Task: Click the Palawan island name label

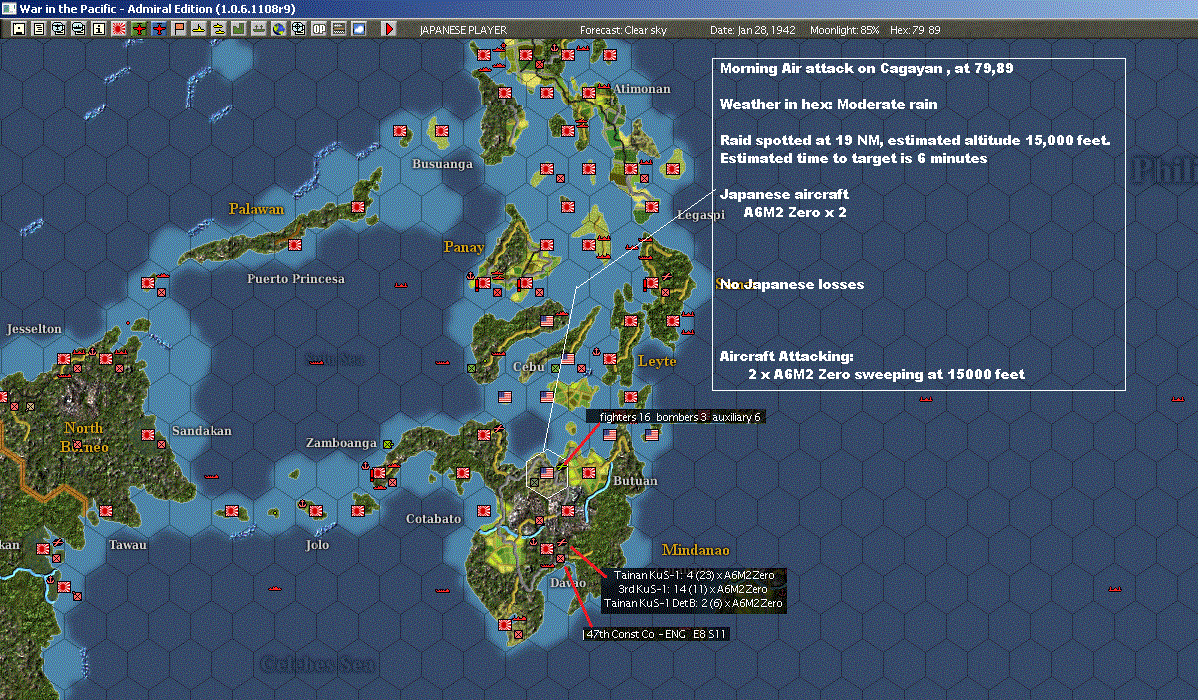Action: coord(256,209)
